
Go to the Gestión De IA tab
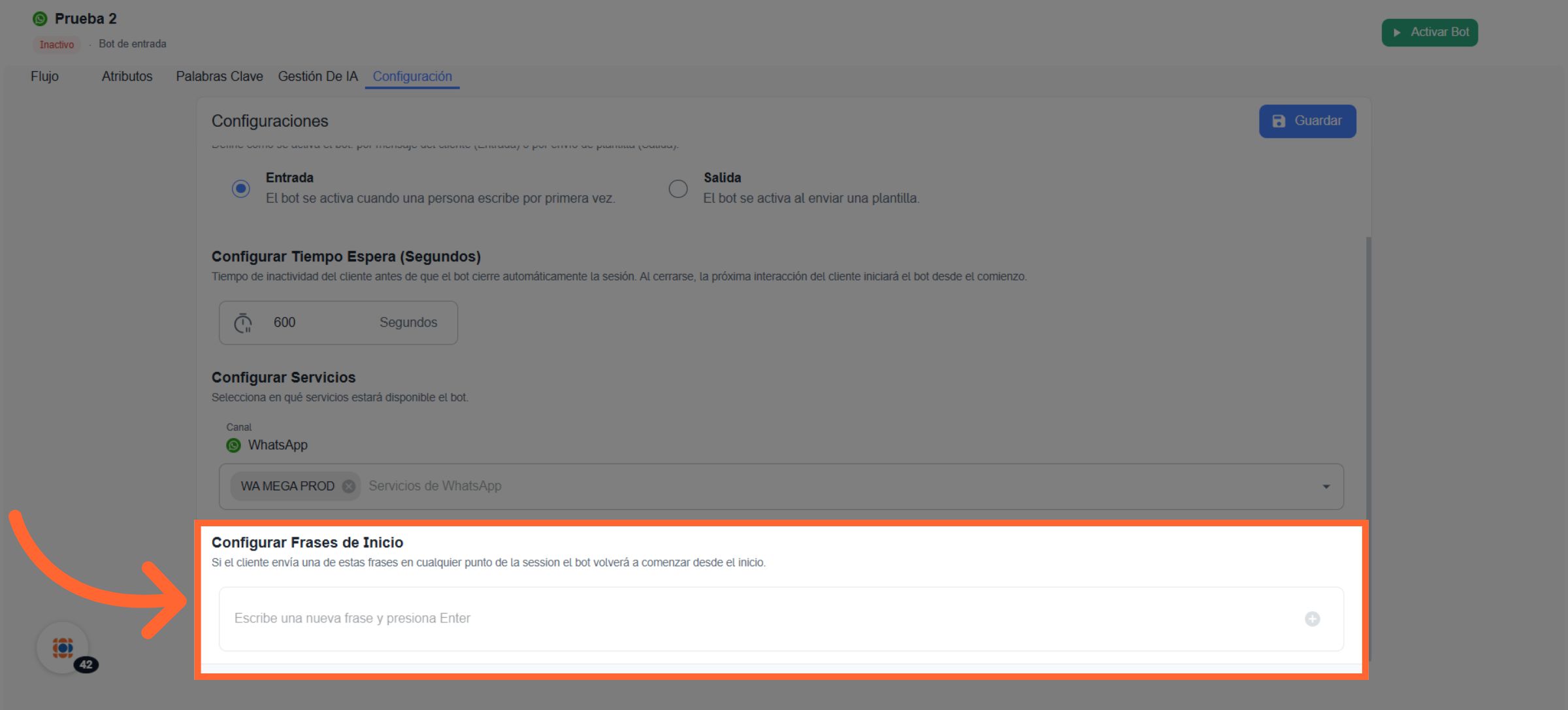tap(318, 76)
